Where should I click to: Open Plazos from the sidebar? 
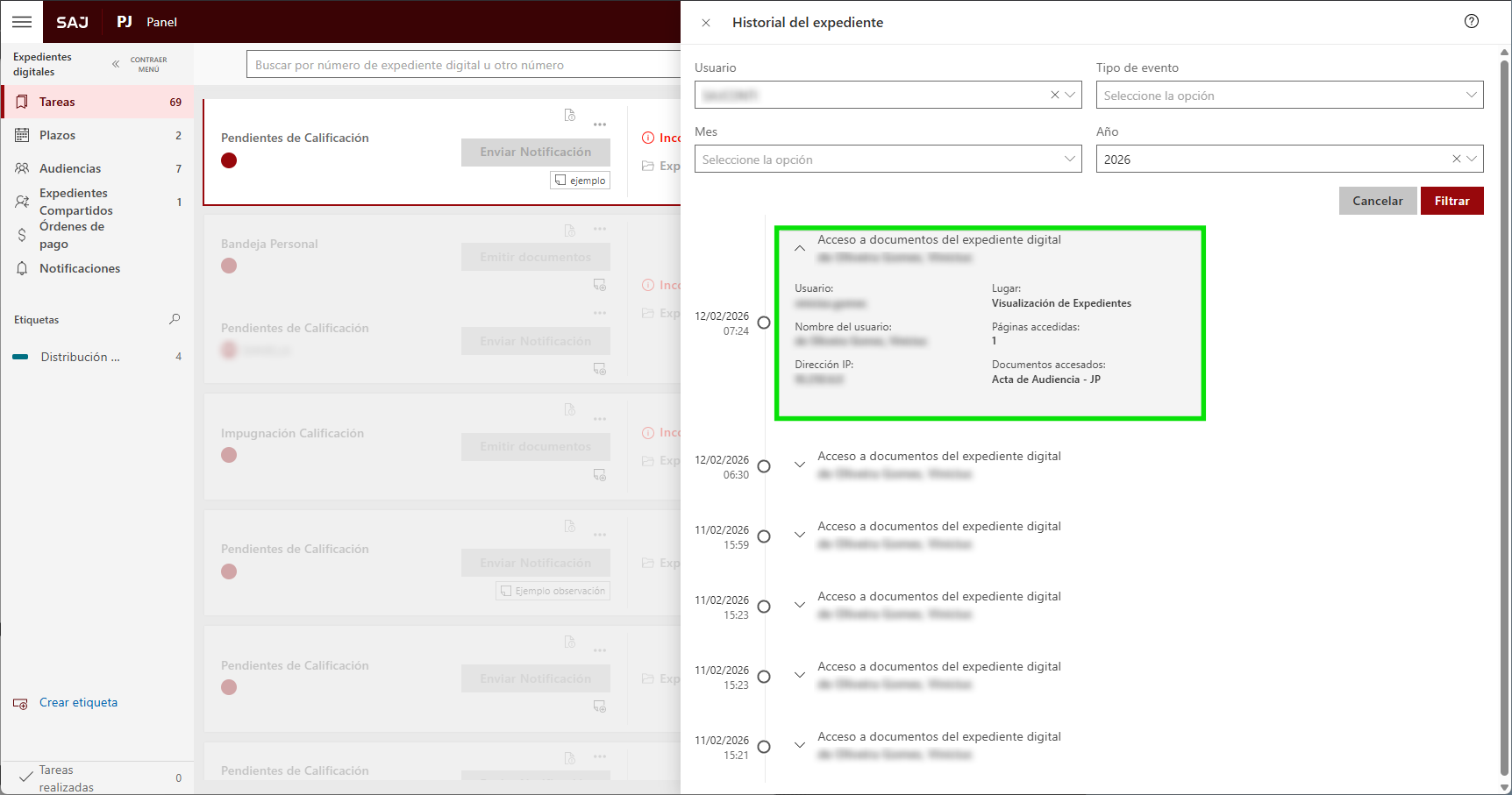[x=57, y=135]
